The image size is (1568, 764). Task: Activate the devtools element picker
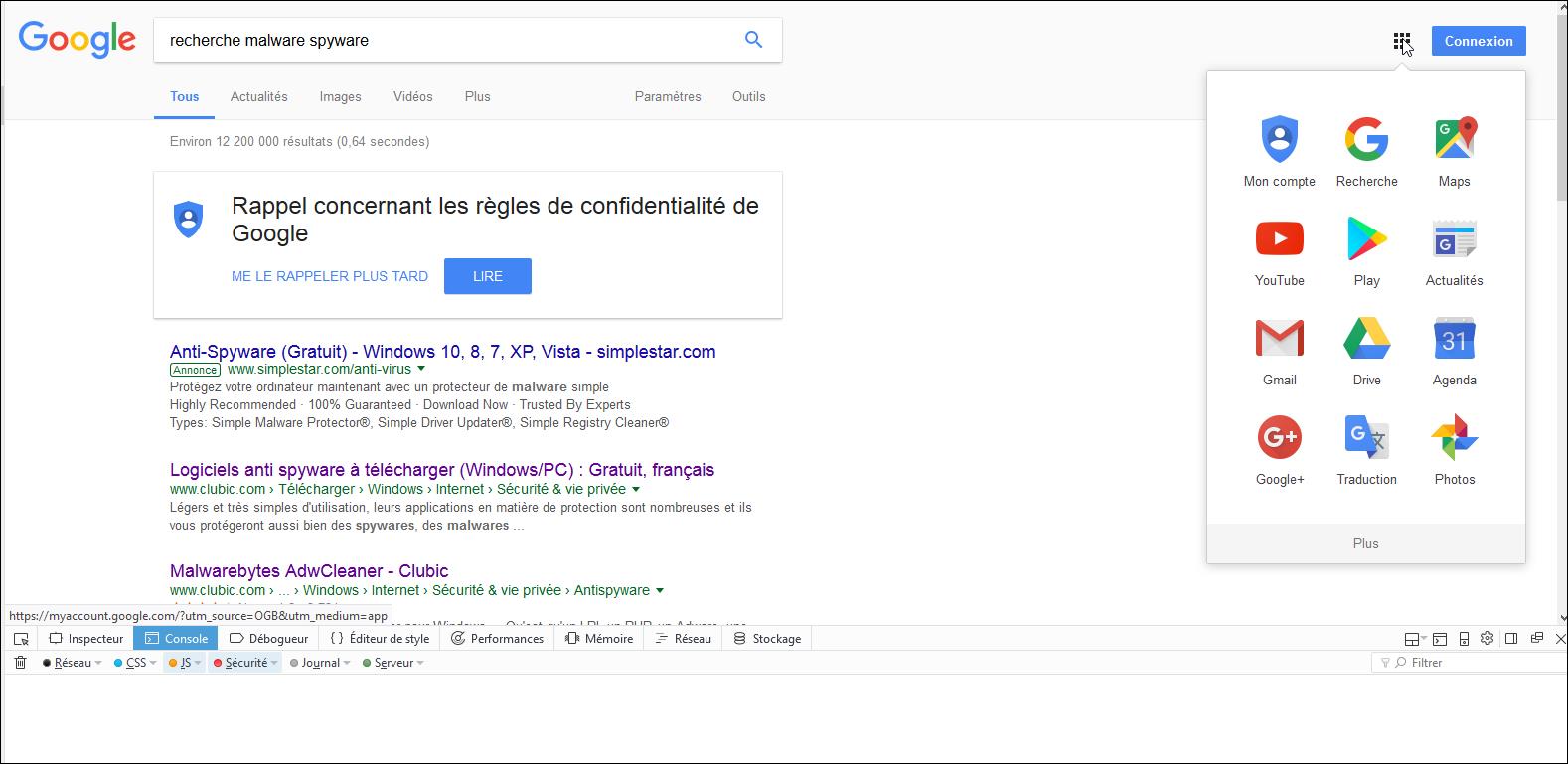(21, 639)
